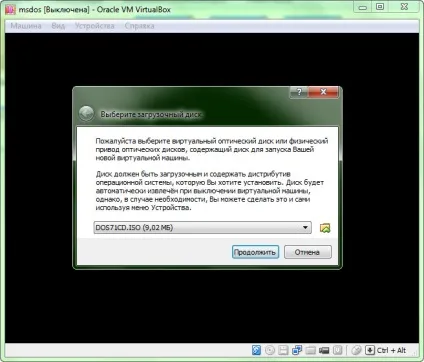Click the Выберите загрузочный диск title text

tap(151, 114)
